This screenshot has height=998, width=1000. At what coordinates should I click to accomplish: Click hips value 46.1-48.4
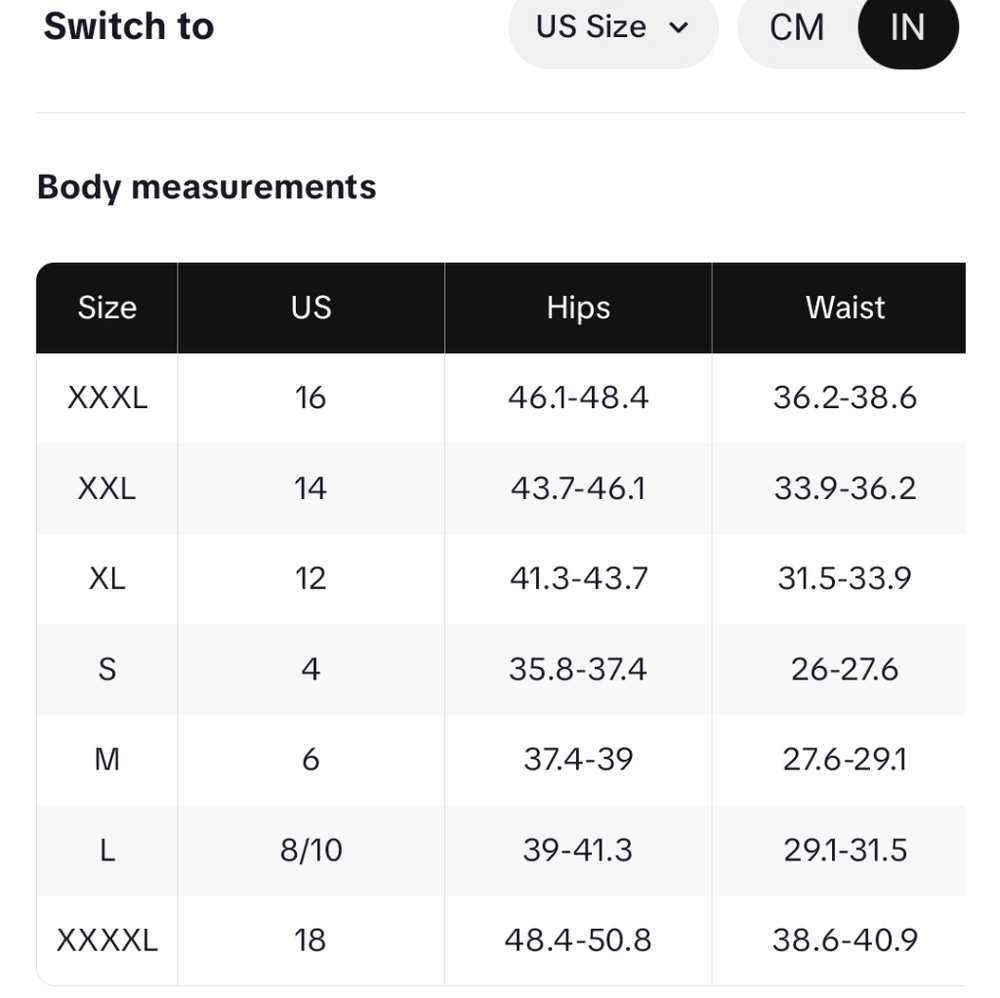[578, 398]
